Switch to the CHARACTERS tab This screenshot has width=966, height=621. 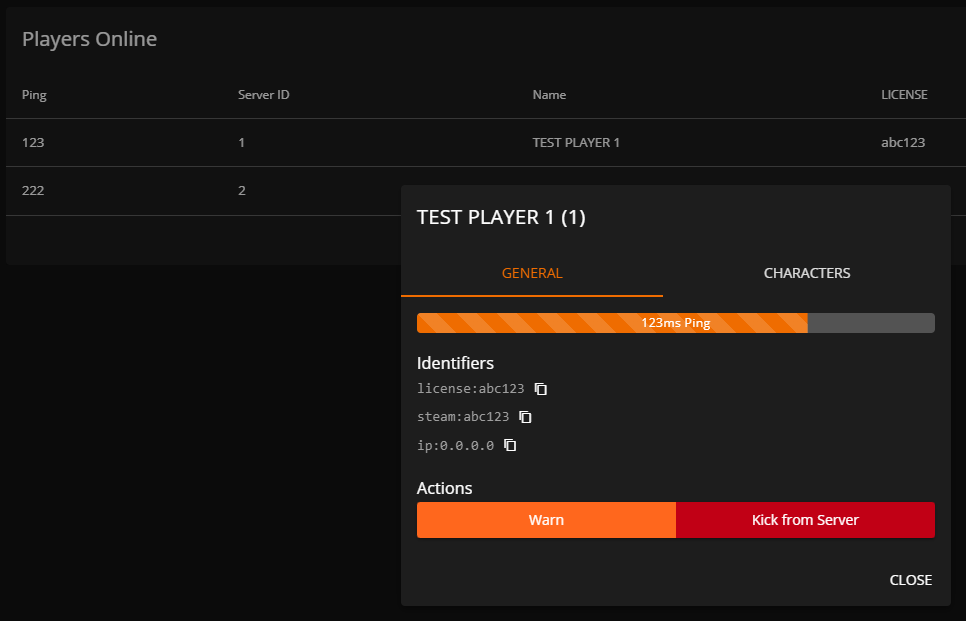[x=806, y=273]
